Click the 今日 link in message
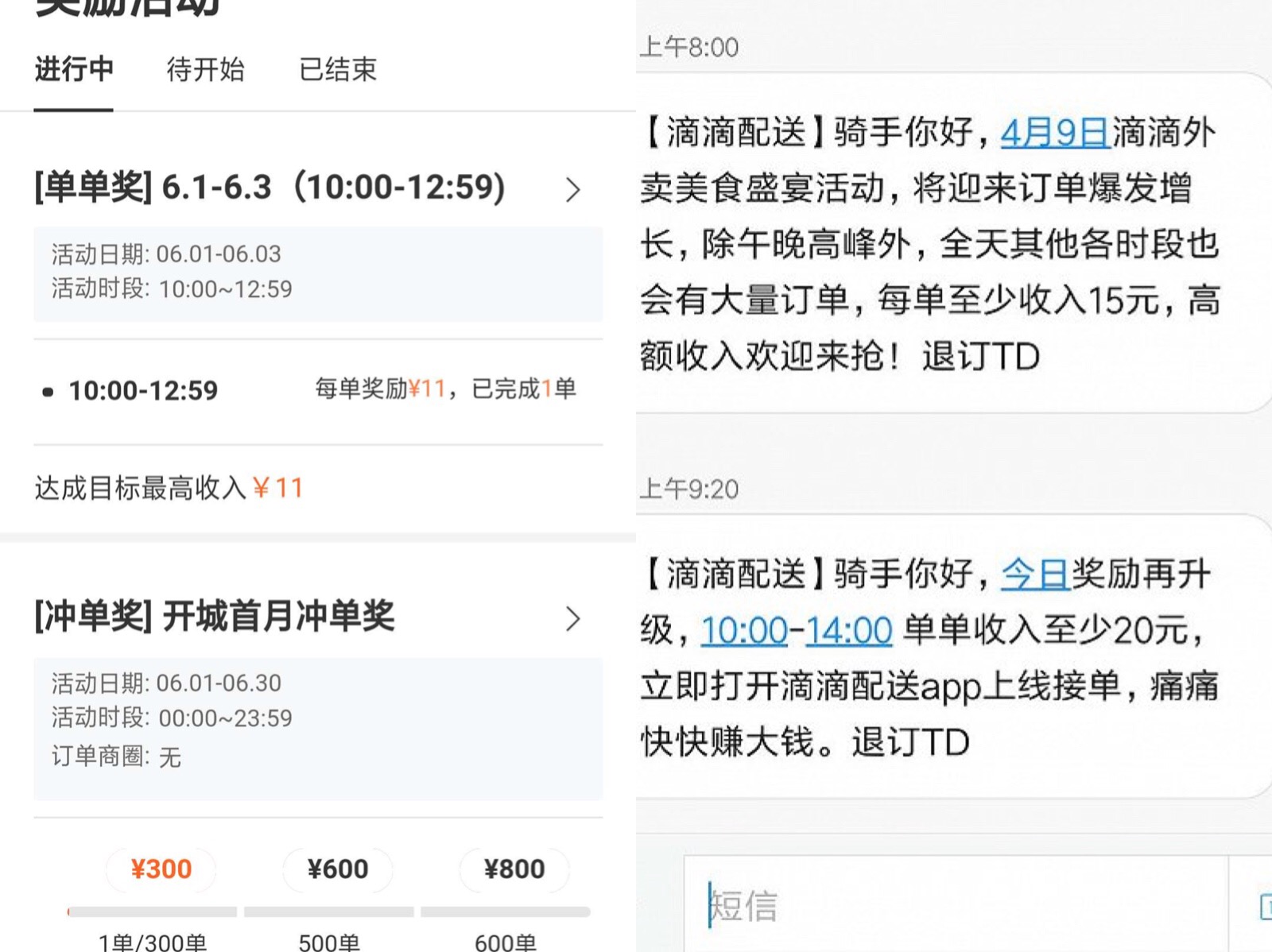1272x952 pixels. pyautogui.click(x=1035, y=575)
